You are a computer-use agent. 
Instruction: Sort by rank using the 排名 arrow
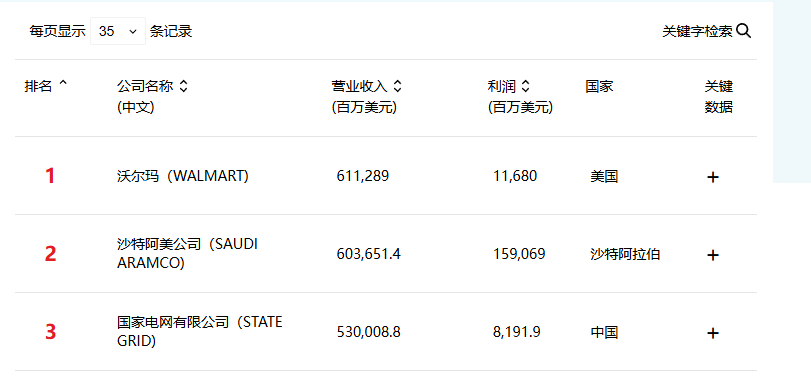63,83
